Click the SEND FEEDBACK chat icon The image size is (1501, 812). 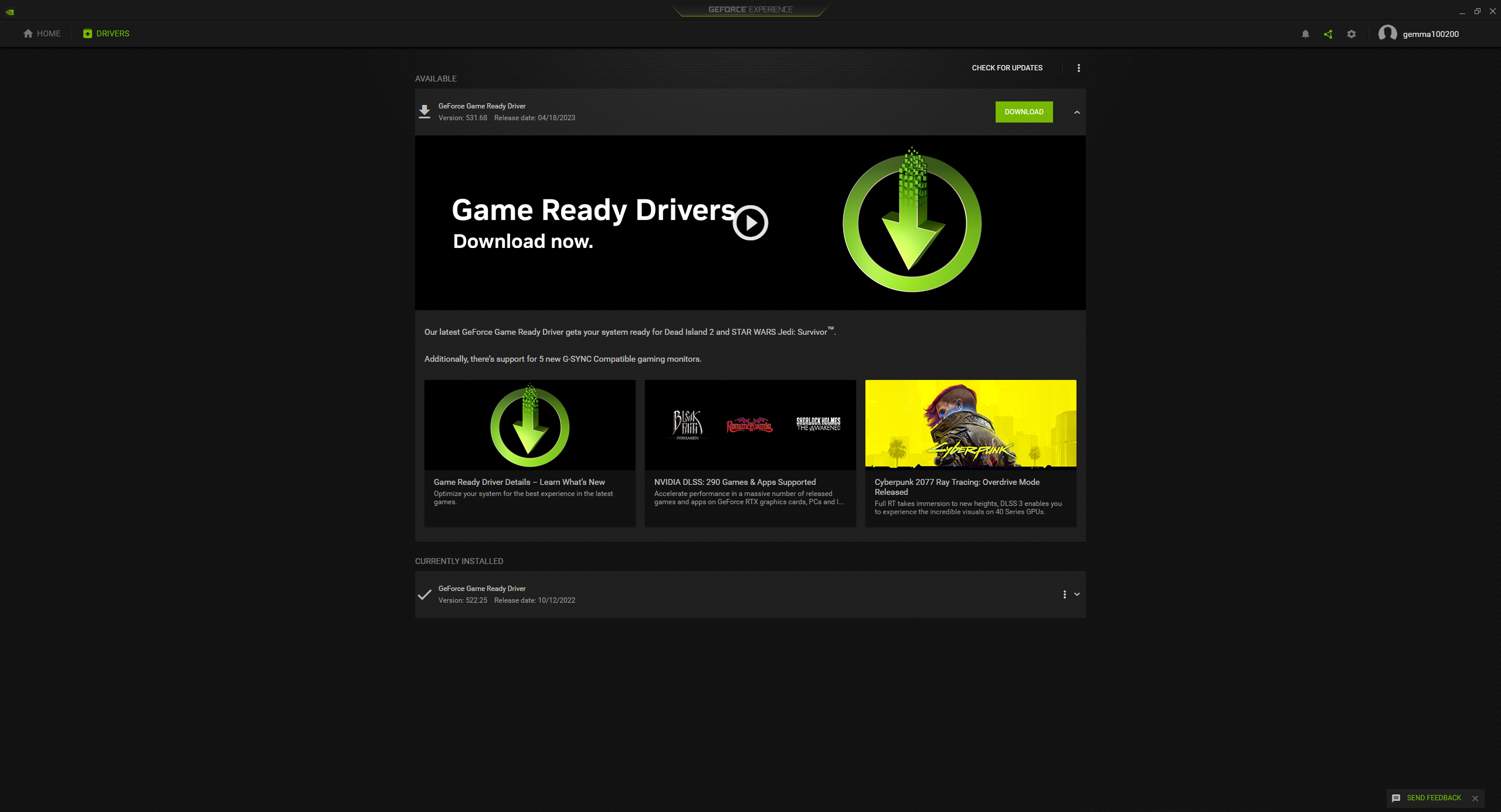(x=1396, y=798)
